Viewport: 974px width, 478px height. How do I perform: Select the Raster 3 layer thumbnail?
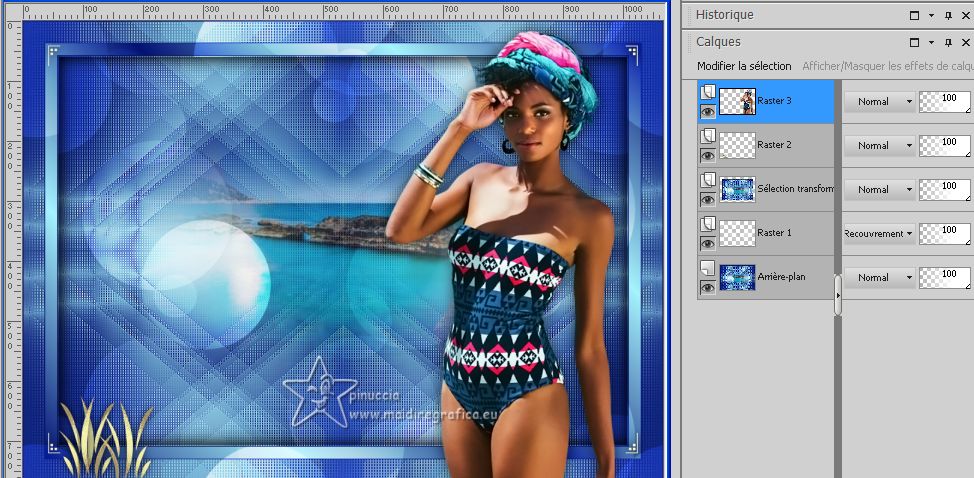click(x=737, y=101)
